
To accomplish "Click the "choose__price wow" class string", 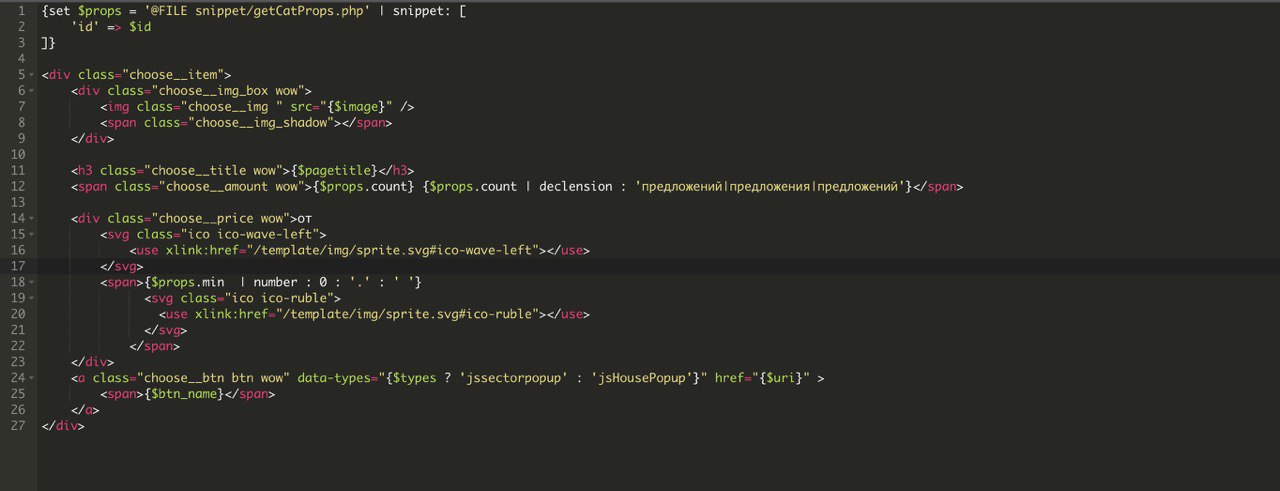I will tap(219, 218).
